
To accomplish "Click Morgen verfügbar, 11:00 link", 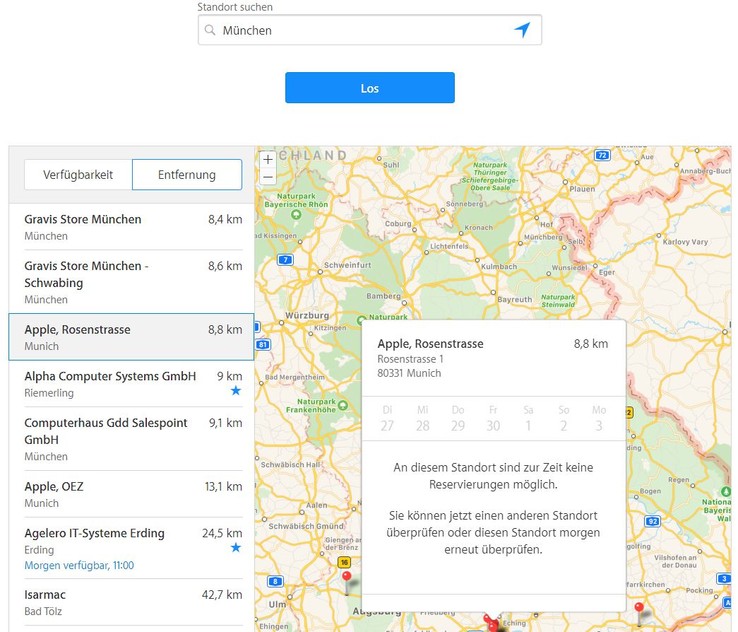I will [79, 565].
